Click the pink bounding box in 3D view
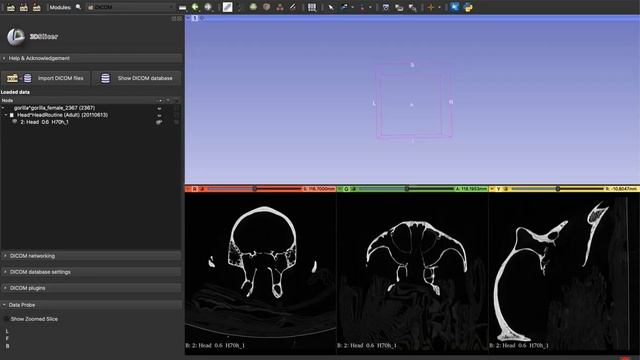 click(x=413, y=101)
